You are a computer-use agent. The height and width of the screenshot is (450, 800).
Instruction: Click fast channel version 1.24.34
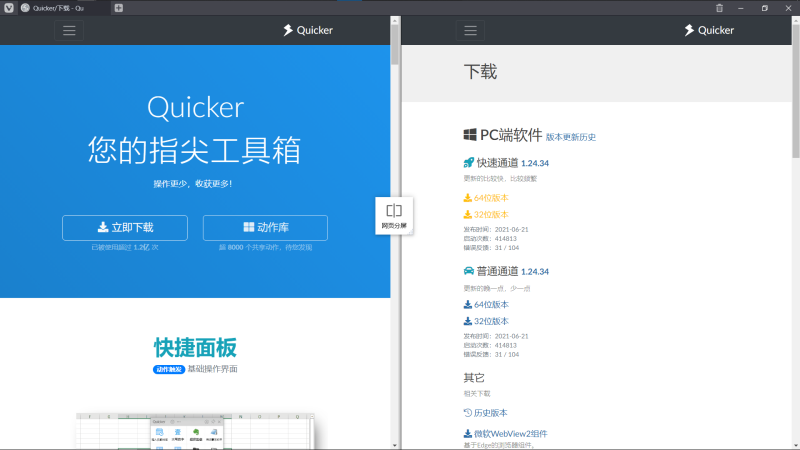tap(535, 163)
